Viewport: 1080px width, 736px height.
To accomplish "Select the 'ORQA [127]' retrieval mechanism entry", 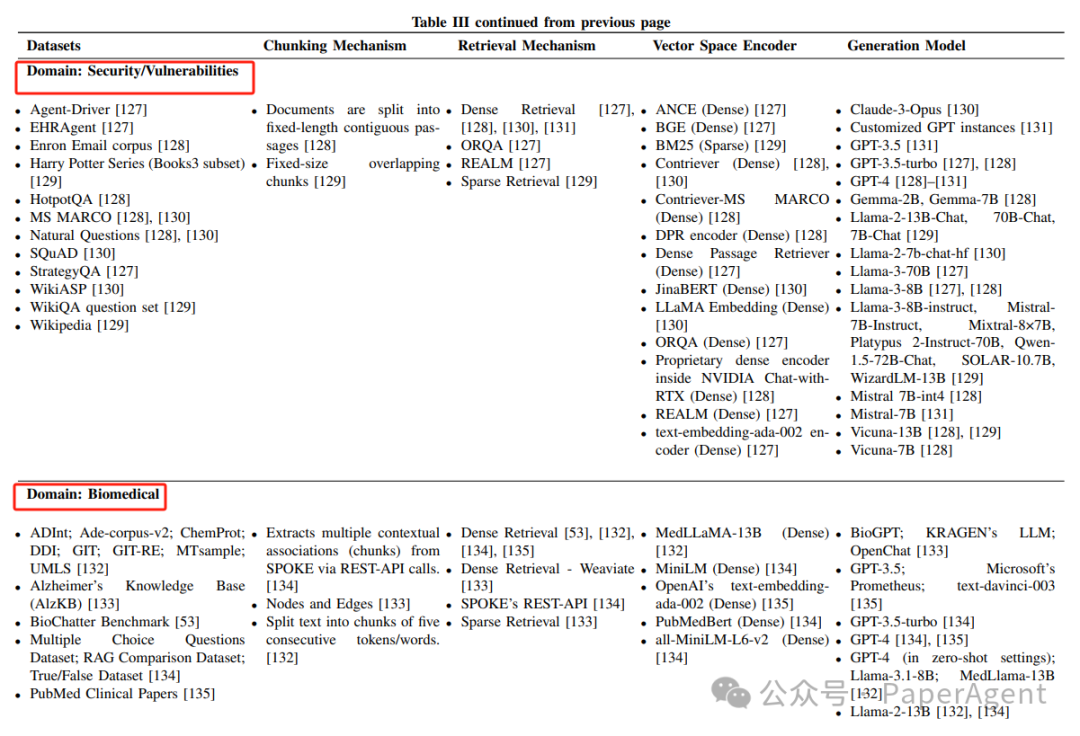I will click(x=501, y=145).
